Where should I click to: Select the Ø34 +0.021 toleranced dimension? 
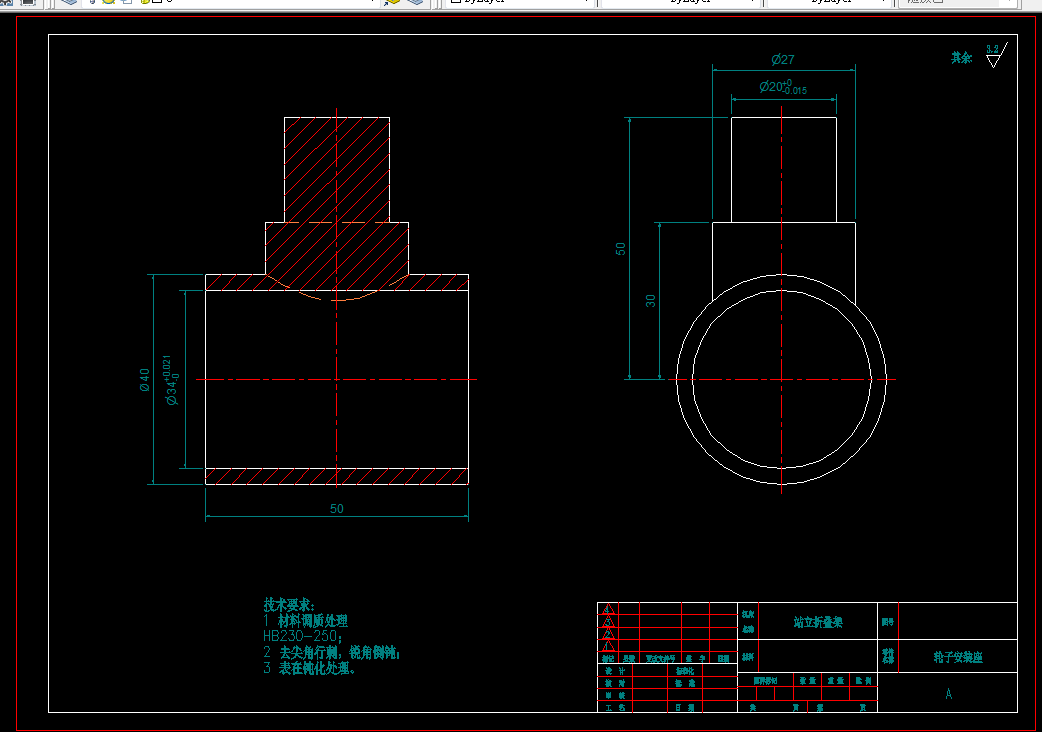[171, 380]
